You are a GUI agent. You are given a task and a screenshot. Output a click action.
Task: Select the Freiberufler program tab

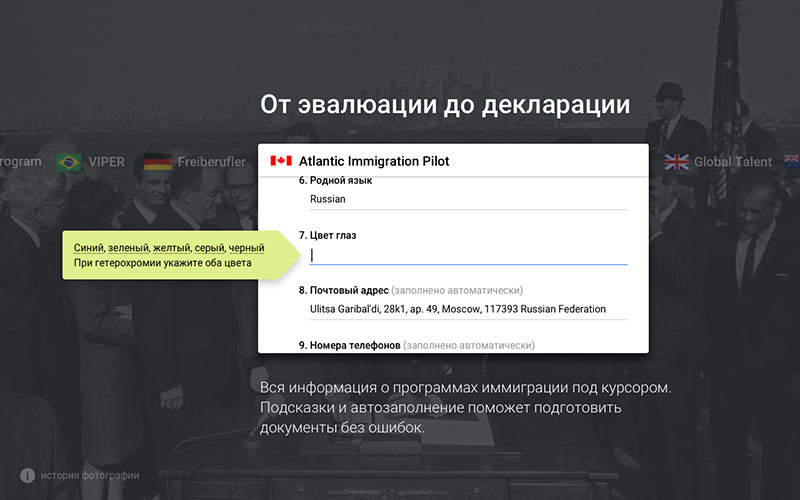211,162
